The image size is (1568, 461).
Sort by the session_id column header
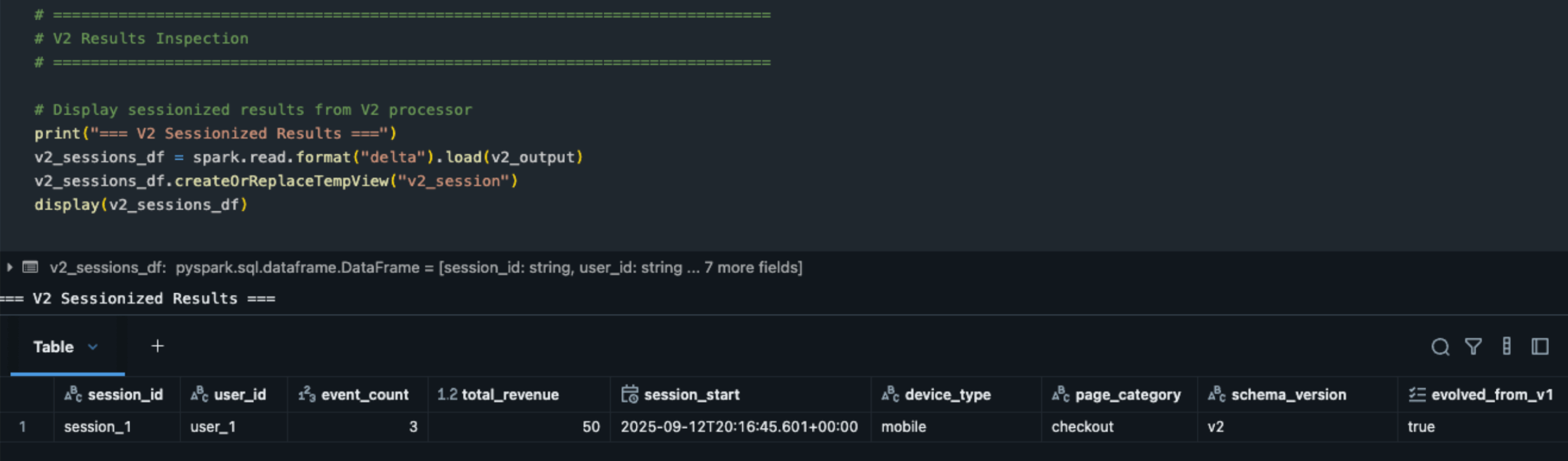pos(125,395)
